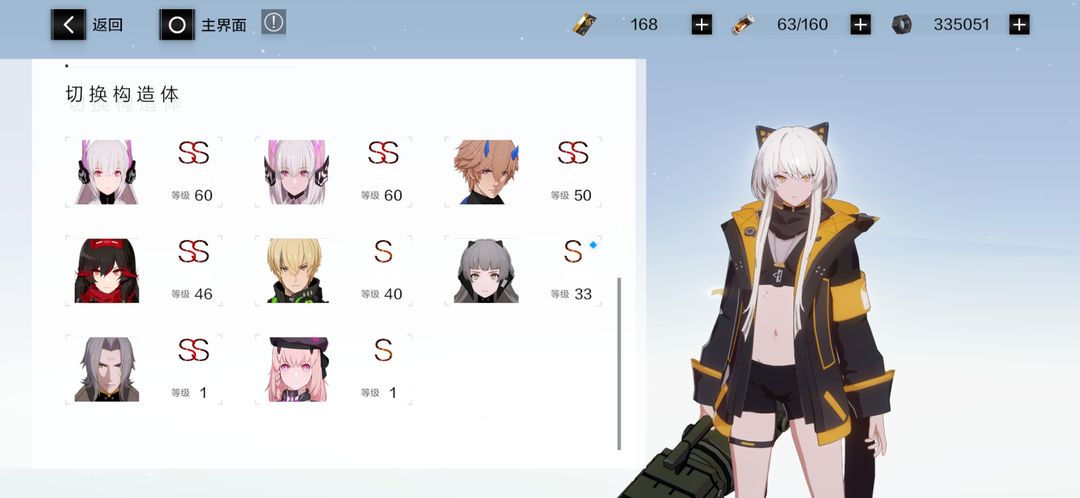Open the main menu circle icon
Image resolution: width=1080 pixels, height=498 pixels.
click(177, 25)
